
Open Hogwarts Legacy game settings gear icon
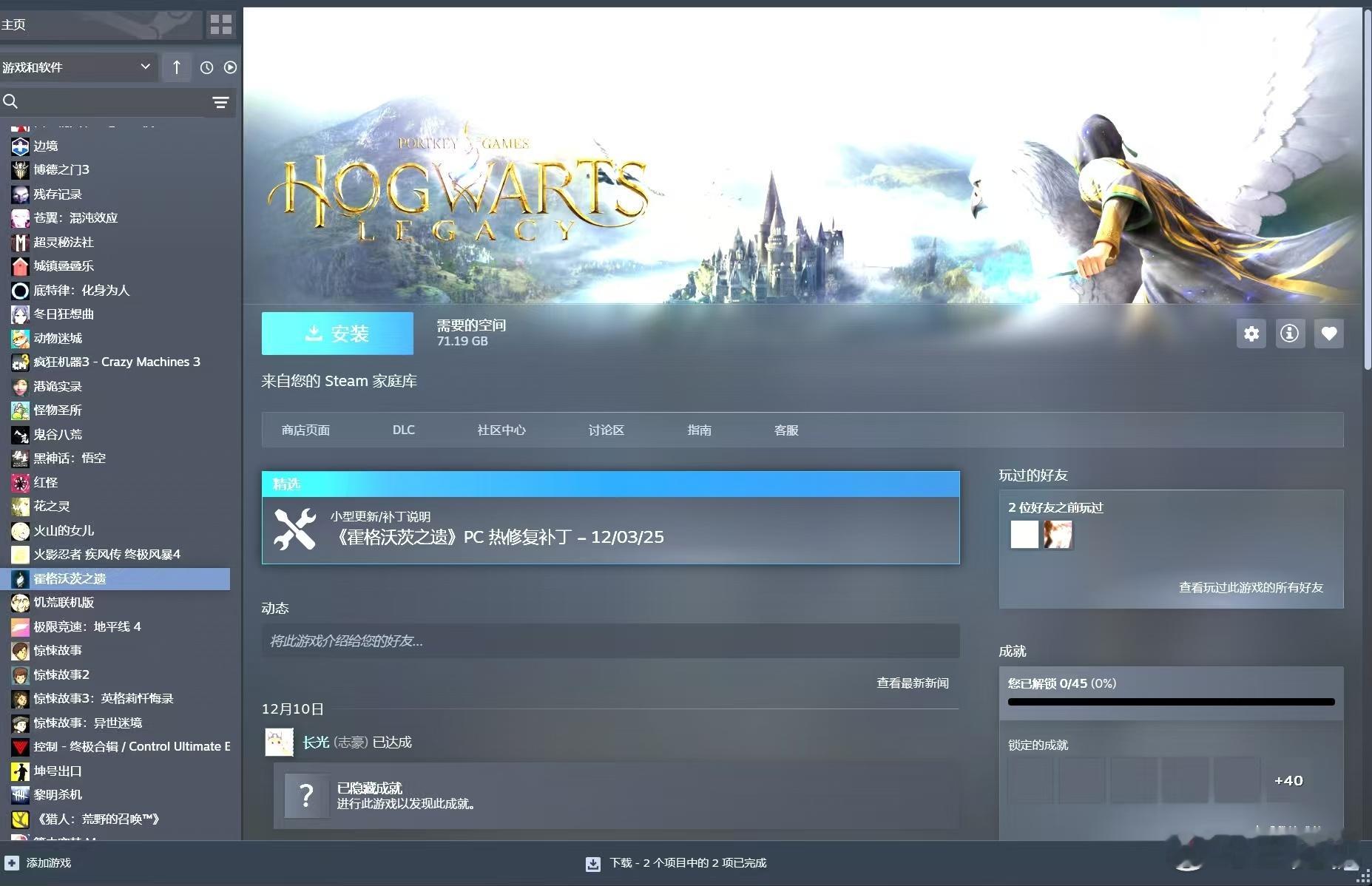pyautogui.click(x=1251, y=334)
